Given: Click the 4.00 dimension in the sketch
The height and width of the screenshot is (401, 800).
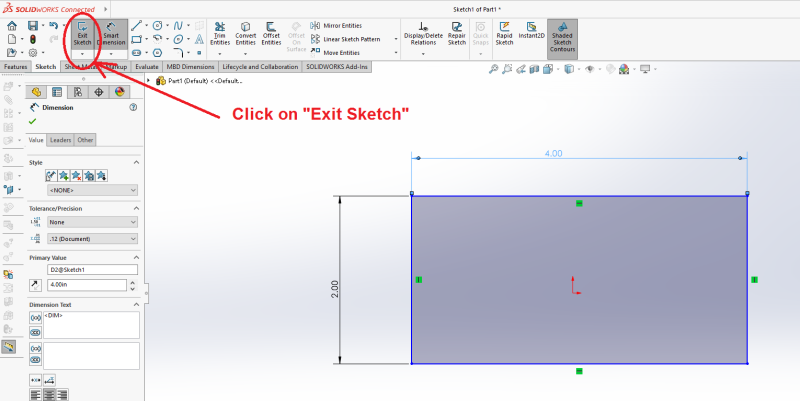Looking at the screenshot, I should tap(554, 154).
